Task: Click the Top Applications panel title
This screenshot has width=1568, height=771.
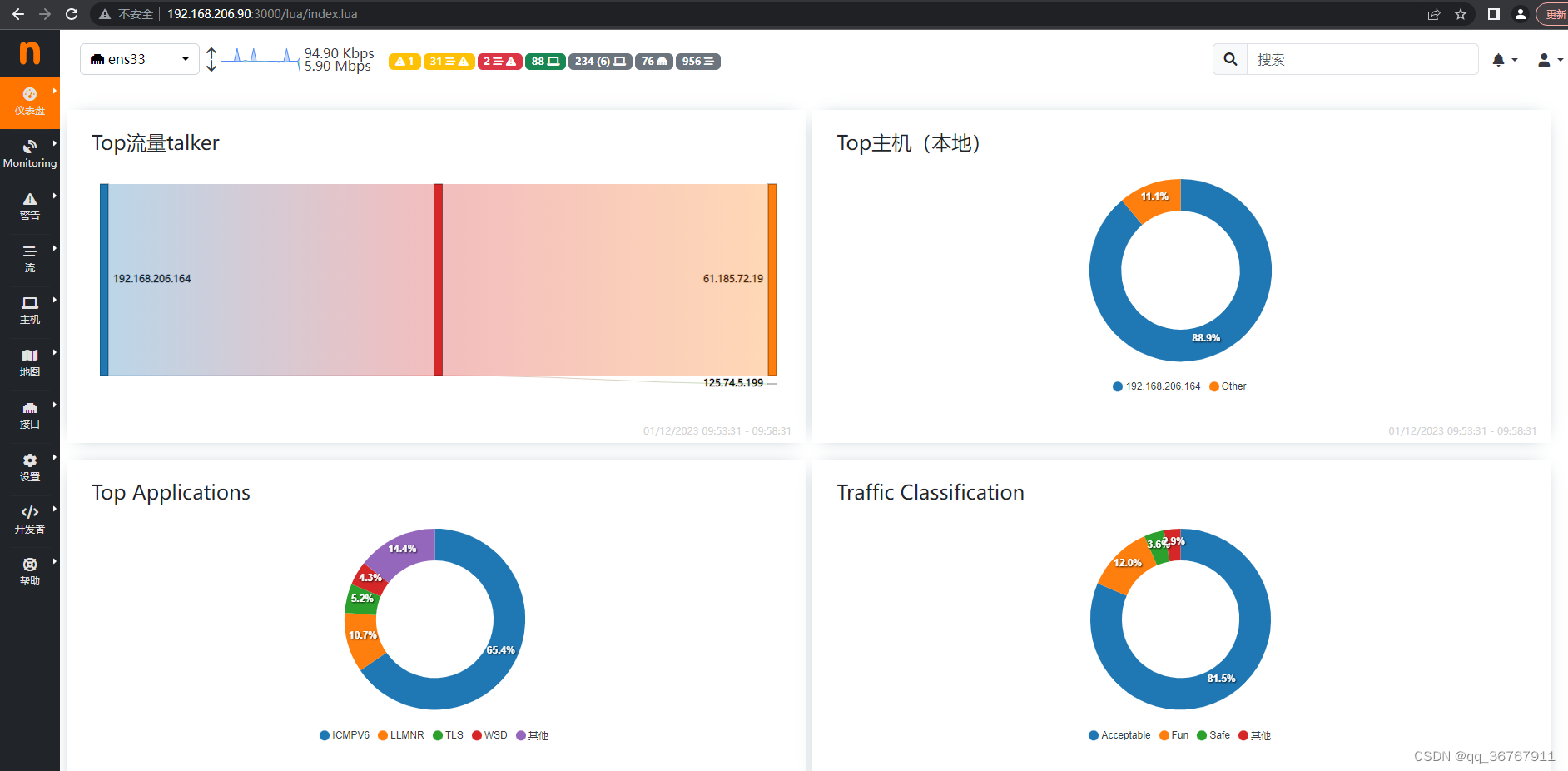Action: (x=171, y=493)
